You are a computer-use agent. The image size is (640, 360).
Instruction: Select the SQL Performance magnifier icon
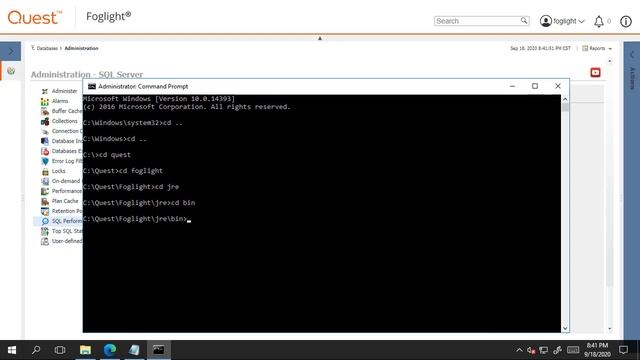45,221
